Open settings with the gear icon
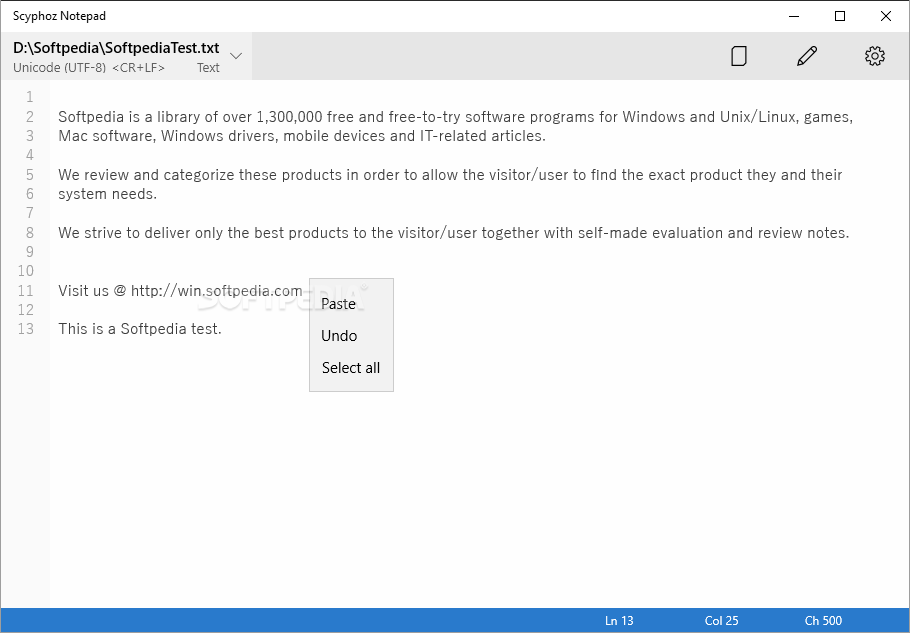Screen dimensions: 910x633 coord(875,56)
